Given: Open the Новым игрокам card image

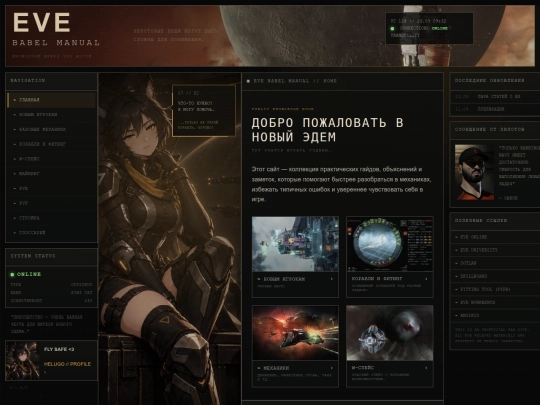Looking at the screenshot, I should pyautogui.click(x=295, y=244).
